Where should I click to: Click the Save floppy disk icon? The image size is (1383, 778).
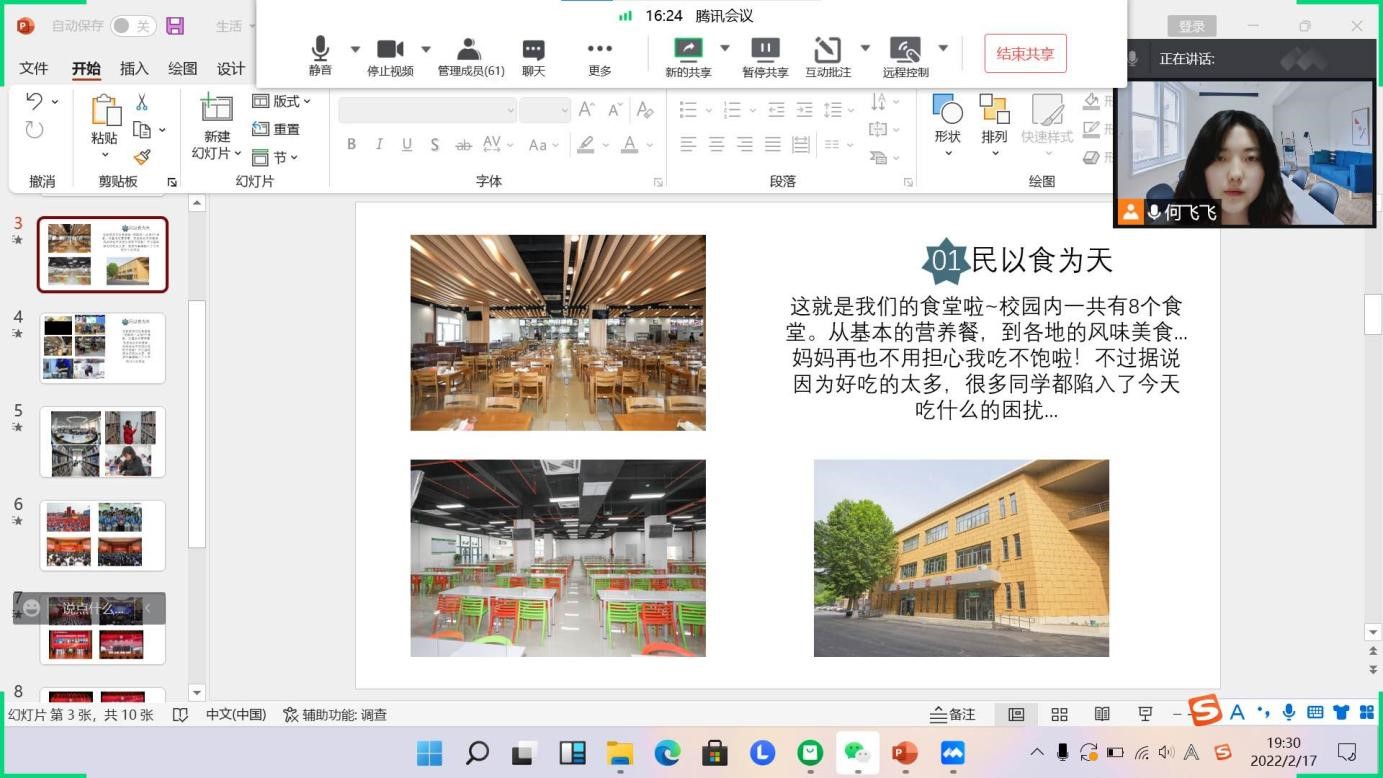pyautogui.click(x=175, y=26)
